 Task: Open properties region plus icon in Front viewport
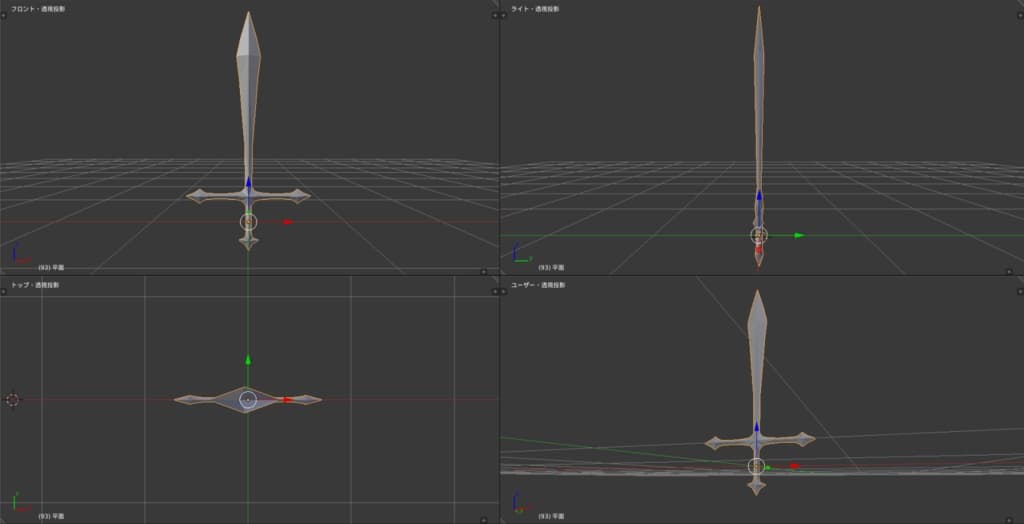click(x=494, y=16)
